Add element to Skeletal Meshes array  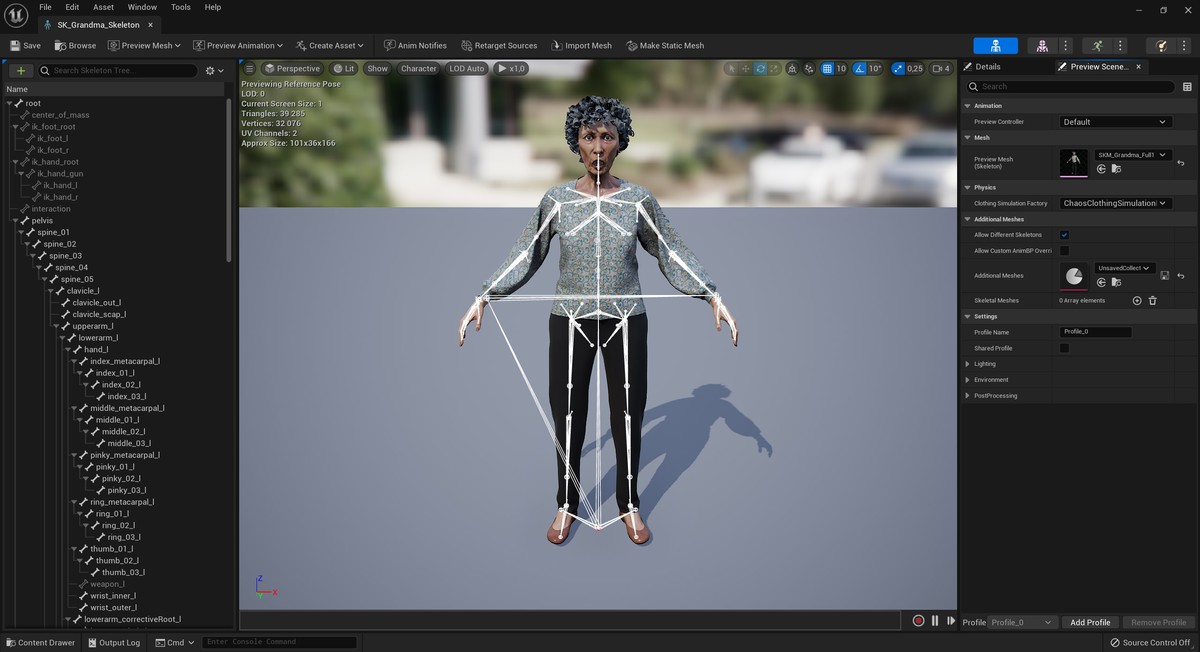coord(1136,300)
